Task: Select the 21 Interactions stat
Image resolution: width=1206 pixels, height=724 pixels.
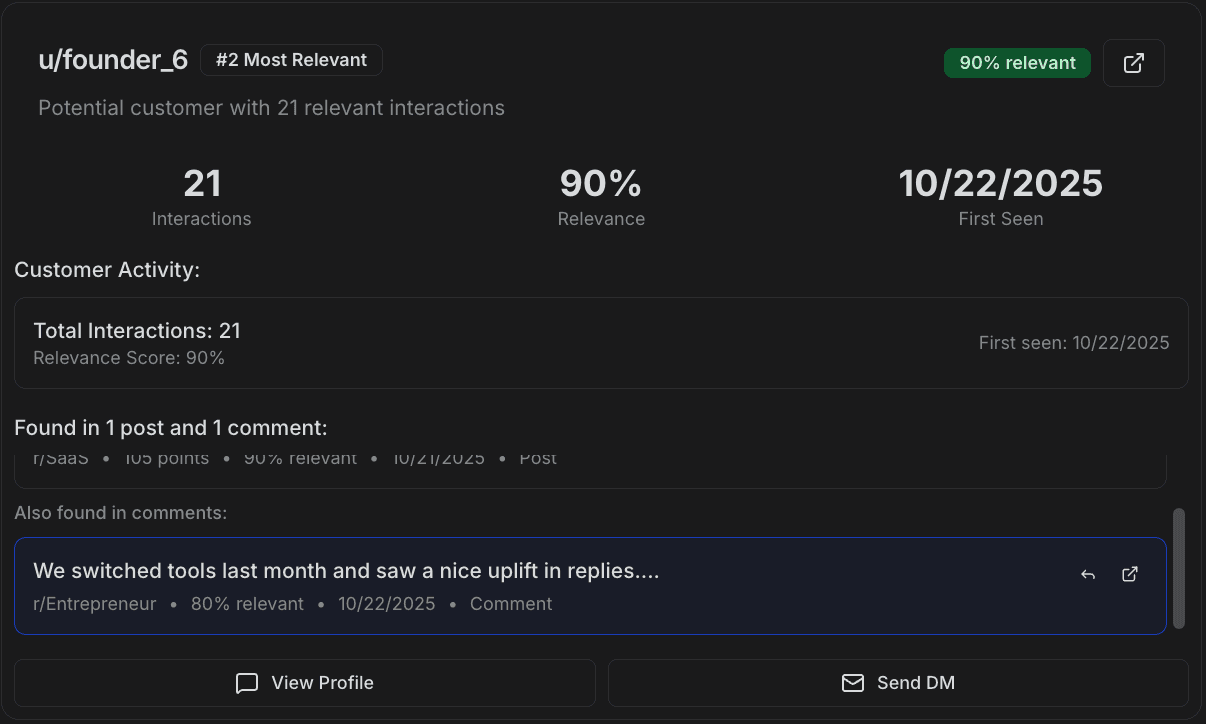Action: click(201, 197)
